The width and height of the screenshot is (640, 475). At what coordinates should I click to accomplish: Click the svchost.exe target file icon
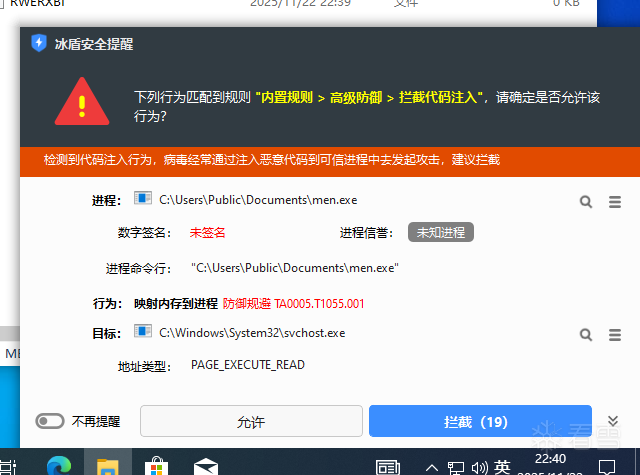point(143,333)
